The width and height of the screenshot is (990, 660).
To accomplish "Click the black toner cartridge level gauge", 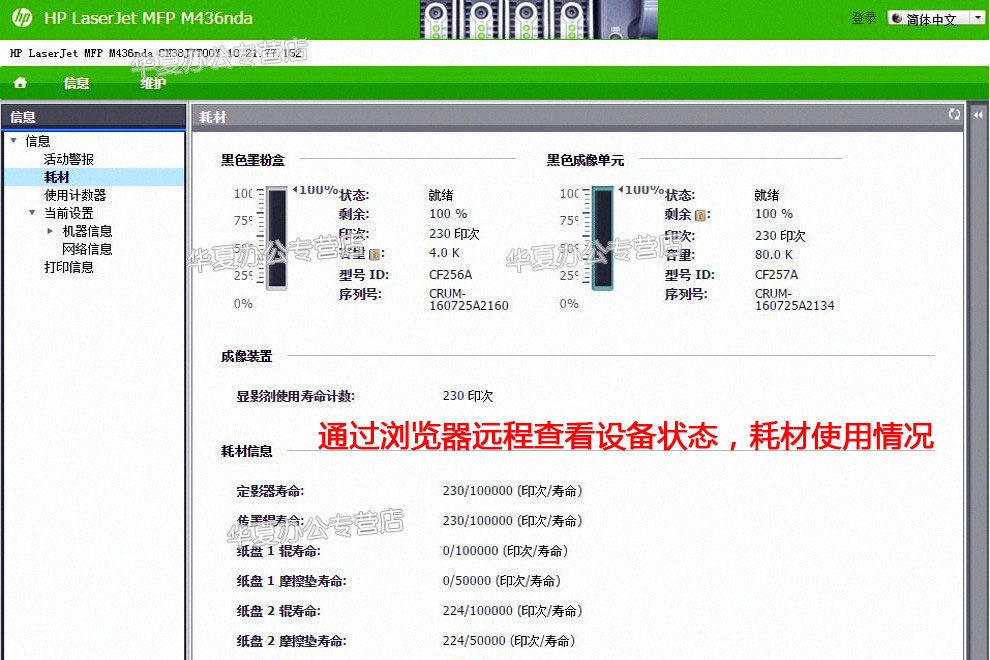I will click(x=275, y=240).
